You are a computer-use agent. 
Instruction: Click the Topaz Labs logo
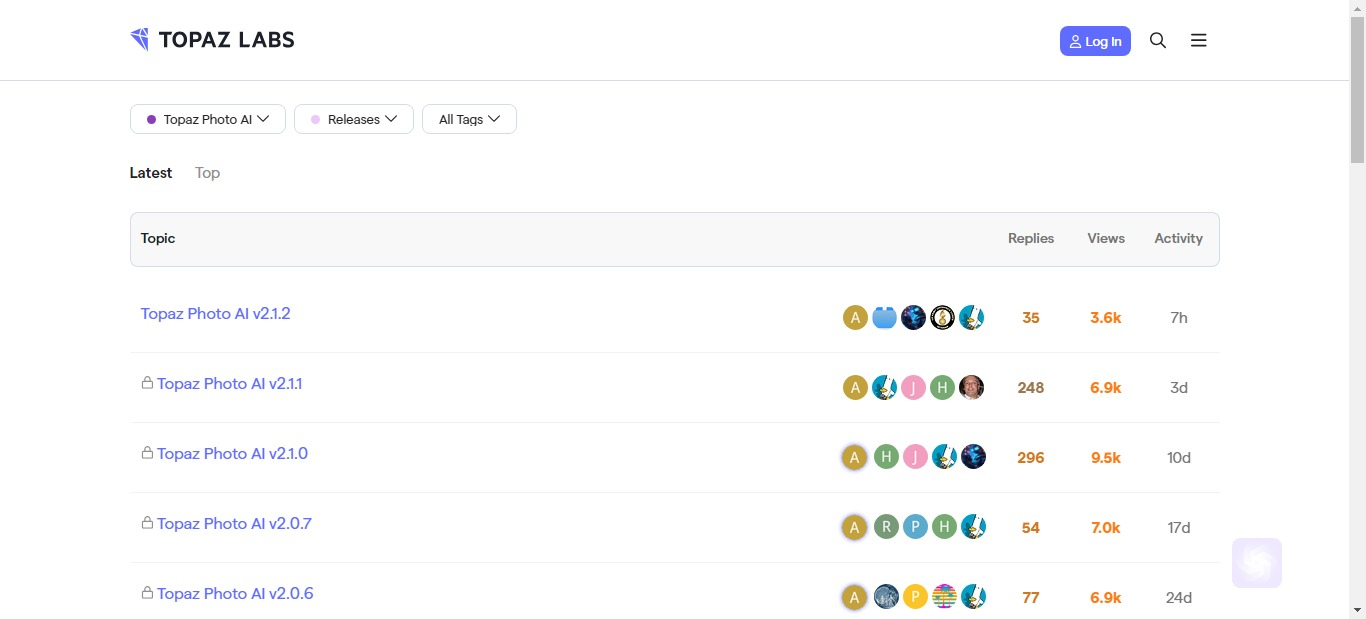212,40
